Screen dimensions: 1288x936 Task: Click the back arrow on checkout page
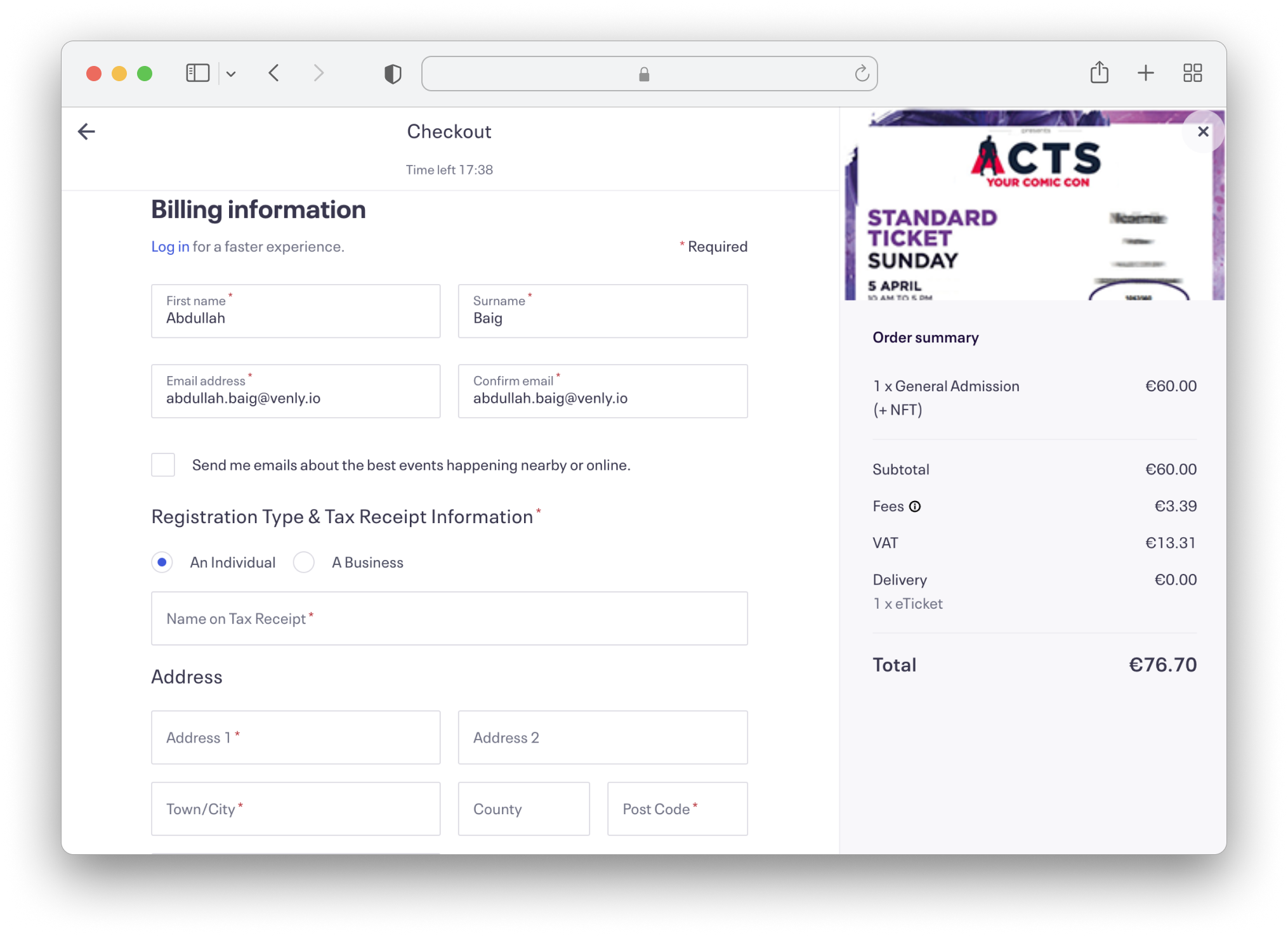click(x=86, y=131)
